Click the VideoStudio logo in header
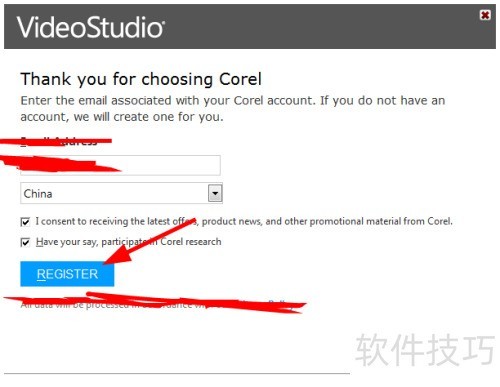Image resolution: width=500 pixels, height=387 pixels. 91,27
